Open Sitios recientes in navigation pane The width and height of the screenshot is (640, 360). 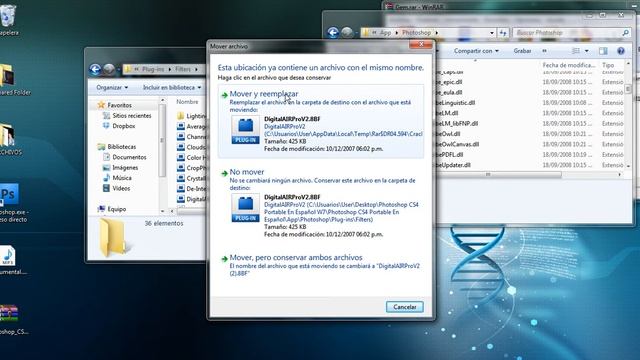click(131, 116)
